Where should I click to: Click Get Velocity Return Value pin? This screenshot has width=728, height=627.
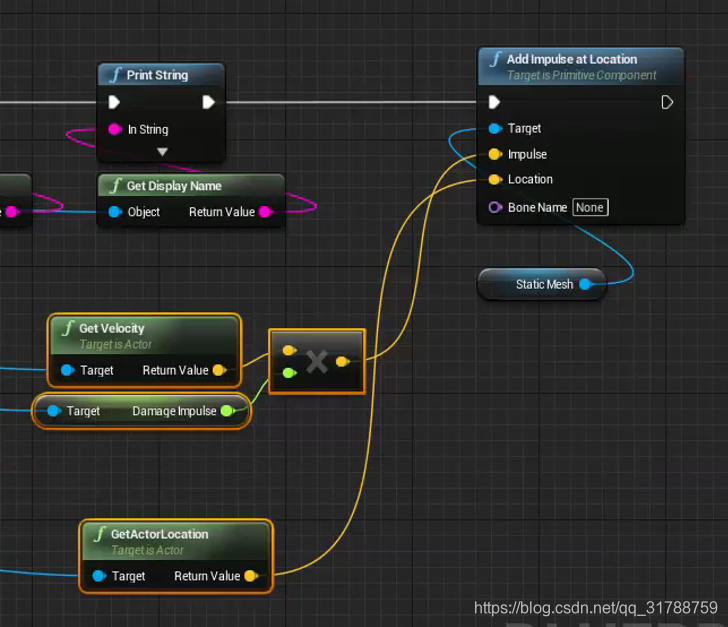pyautogui.click(x=219, y=370)
